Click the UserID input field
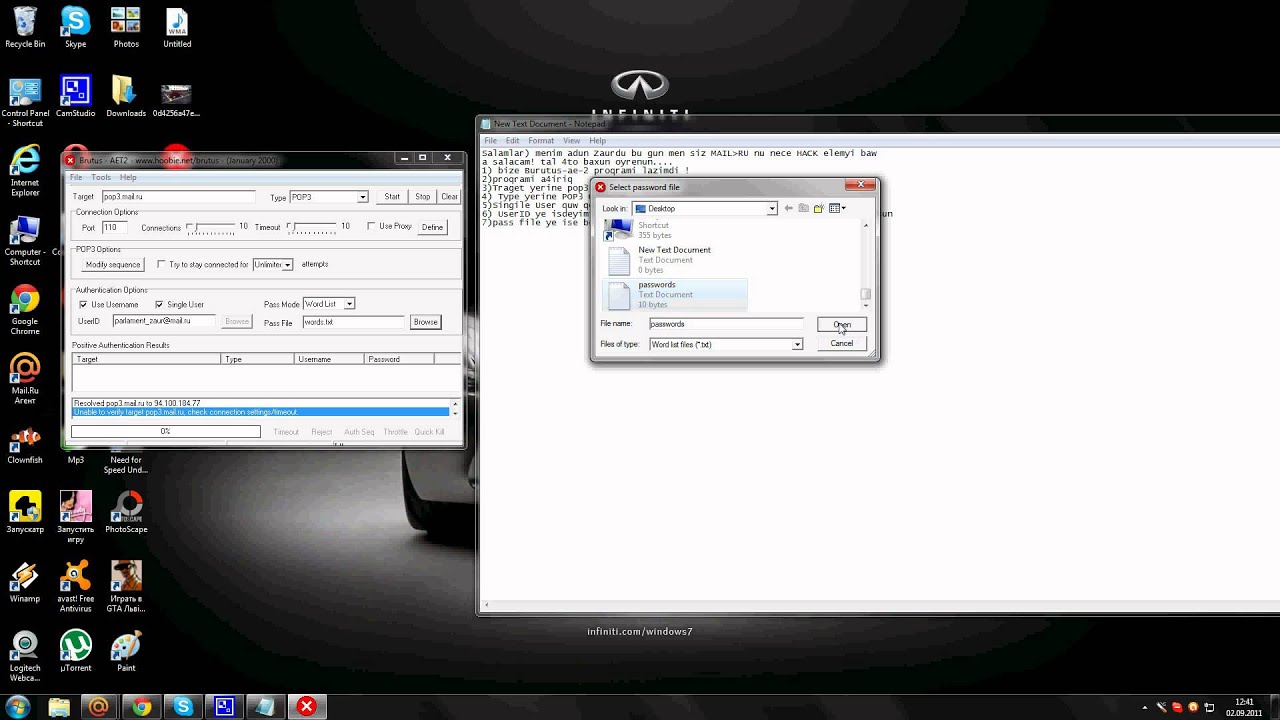Viewport: 1280px width, 720px height. [x=165, y=321]
